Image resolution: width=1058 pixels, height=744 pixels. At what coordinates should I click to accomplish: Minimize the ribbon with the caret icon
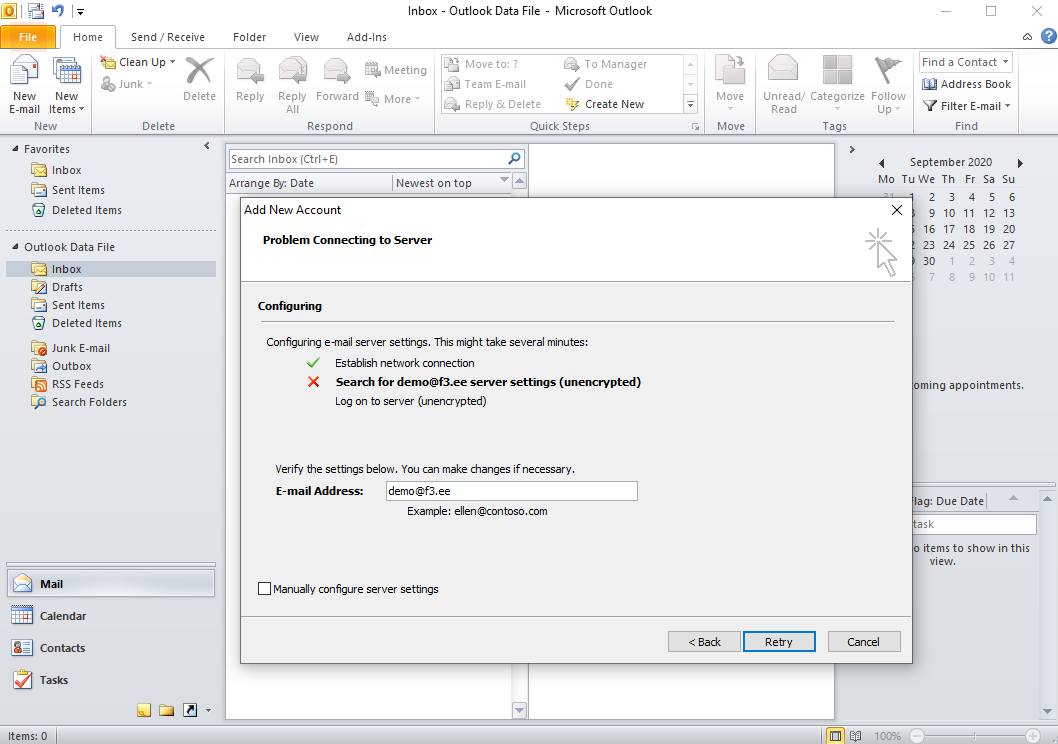1027,37
